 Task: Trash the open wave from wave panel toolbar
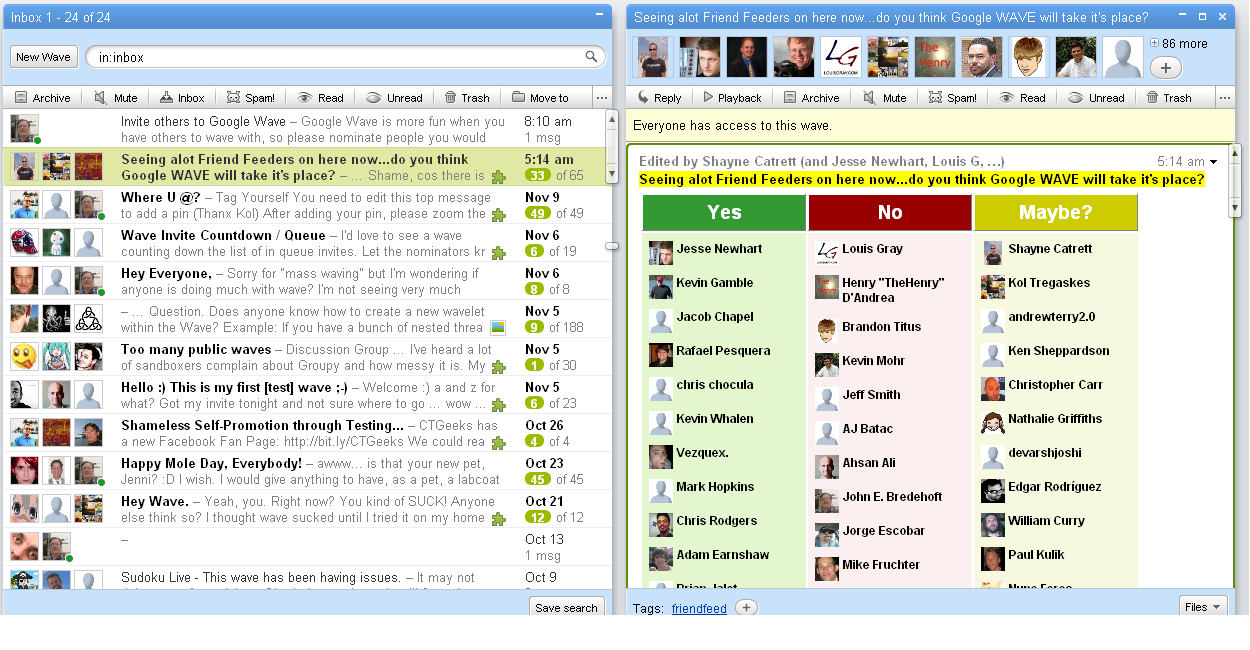1168,98
